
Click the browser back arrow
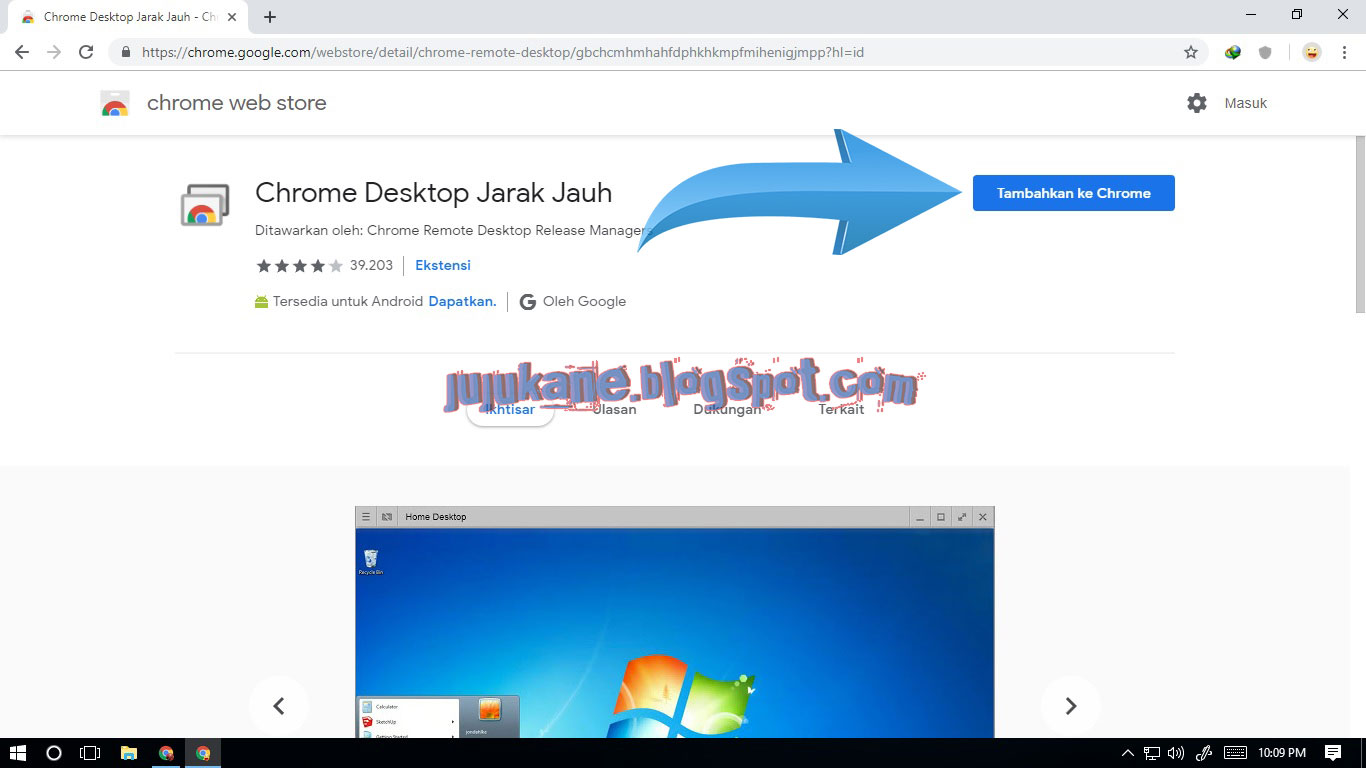21,52
